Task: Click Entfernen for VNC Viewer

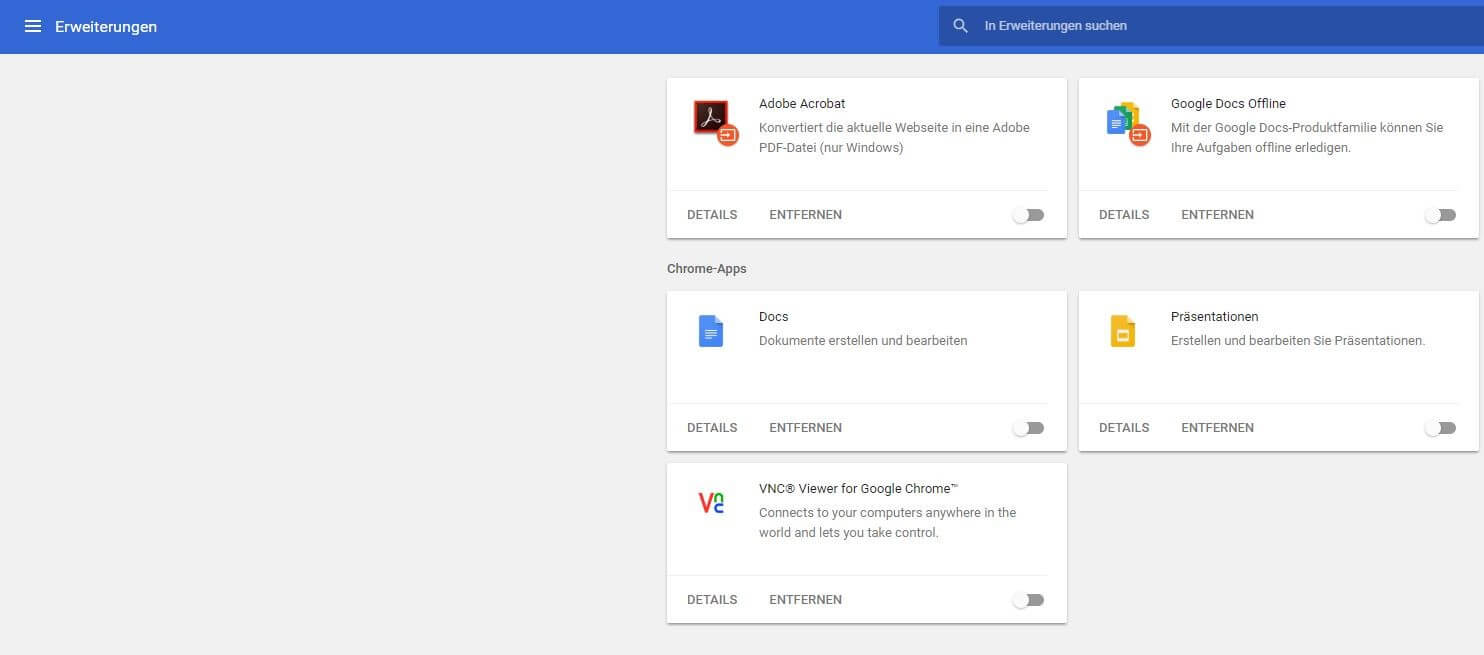Action: (805, 600)
